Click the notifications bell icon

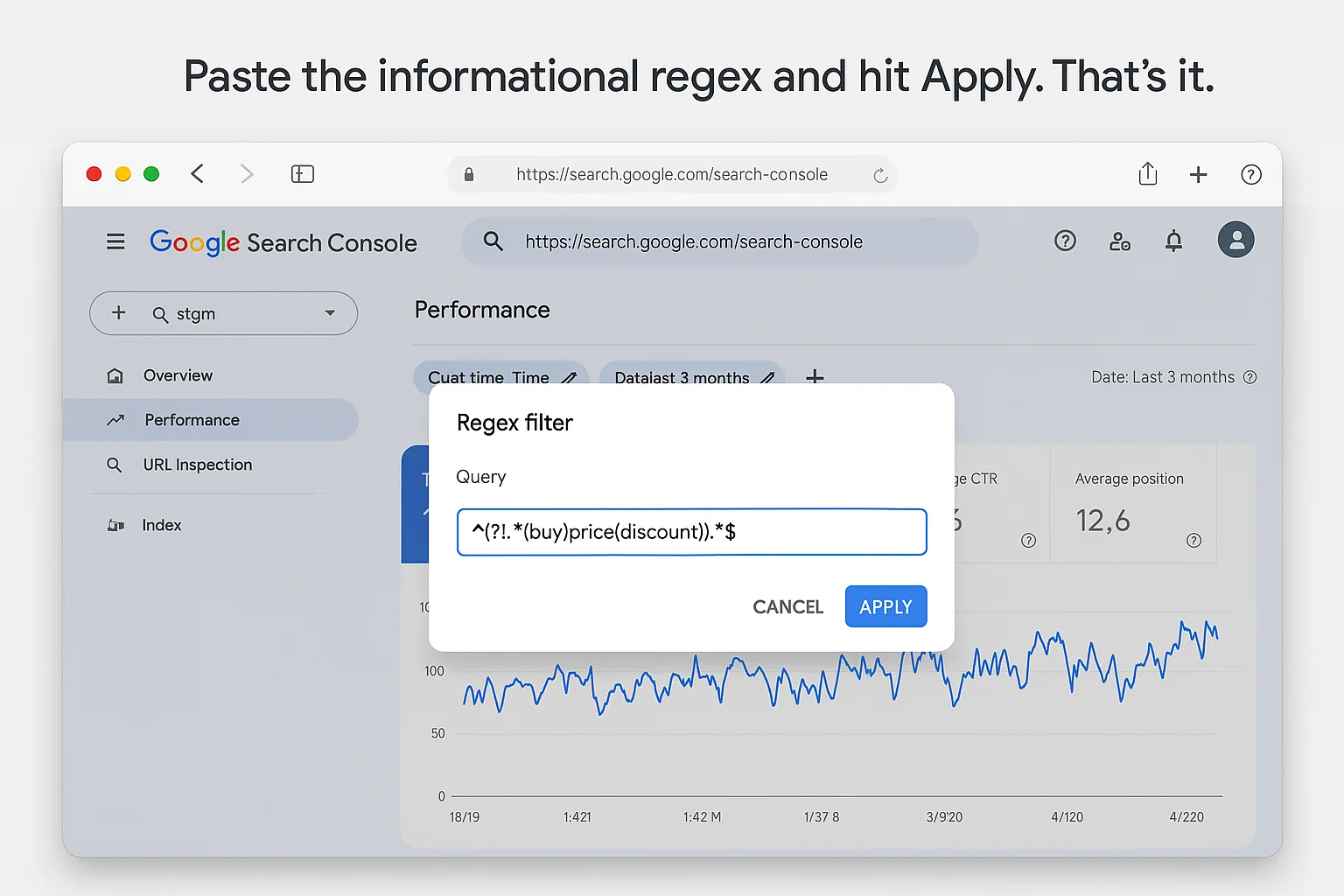1173,241
